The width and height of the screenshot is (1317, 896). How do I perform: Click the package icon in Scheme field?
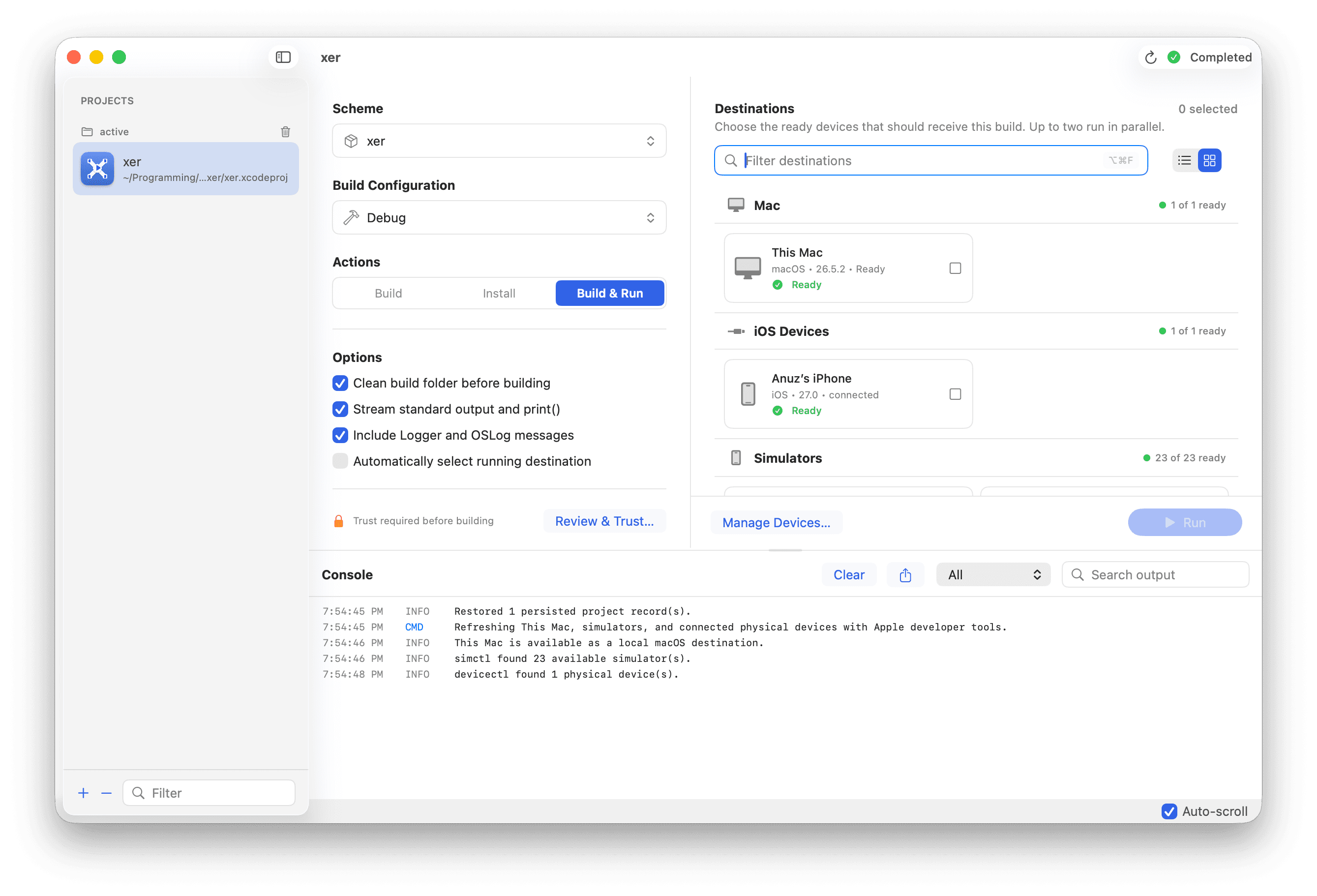click(351, 141)
